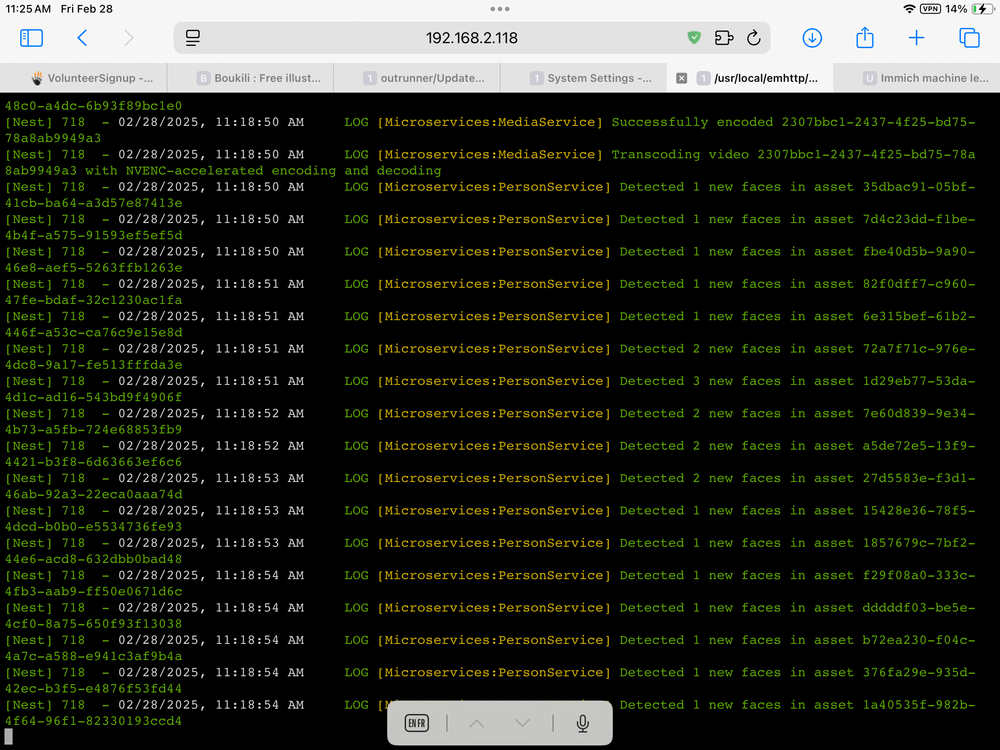The image size is (1000, 750).
Task: Click the log line for asset fbe40d5b-9a90
Action: click(490, 260)
